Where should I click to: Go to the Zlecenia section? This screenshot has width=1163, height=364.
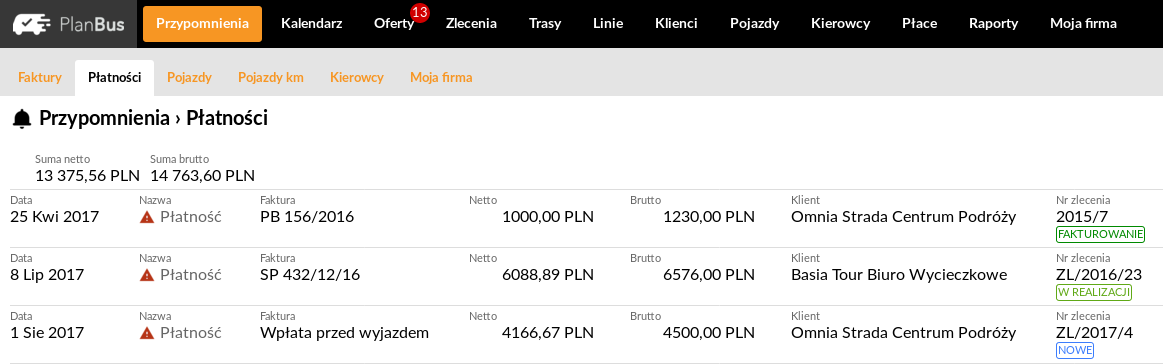(471, 24)
